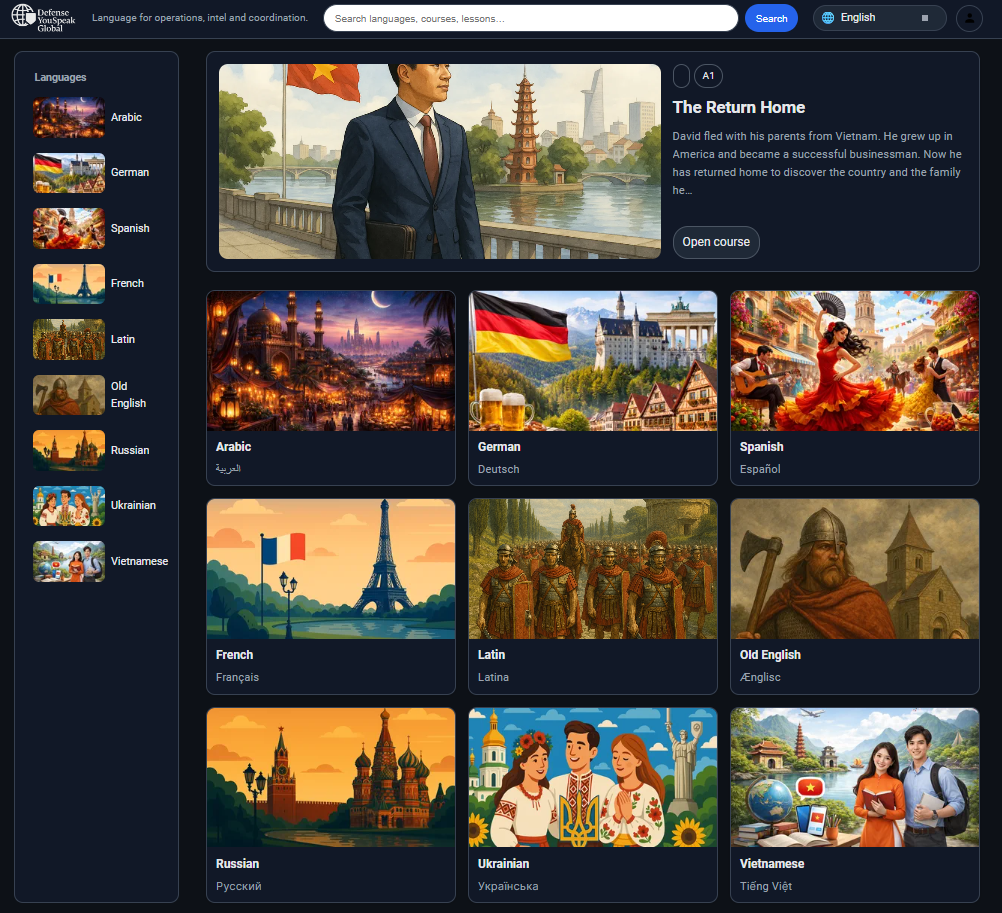
Task: Select Ukrainian from the Languages sidebar
Action: [68, 505]
